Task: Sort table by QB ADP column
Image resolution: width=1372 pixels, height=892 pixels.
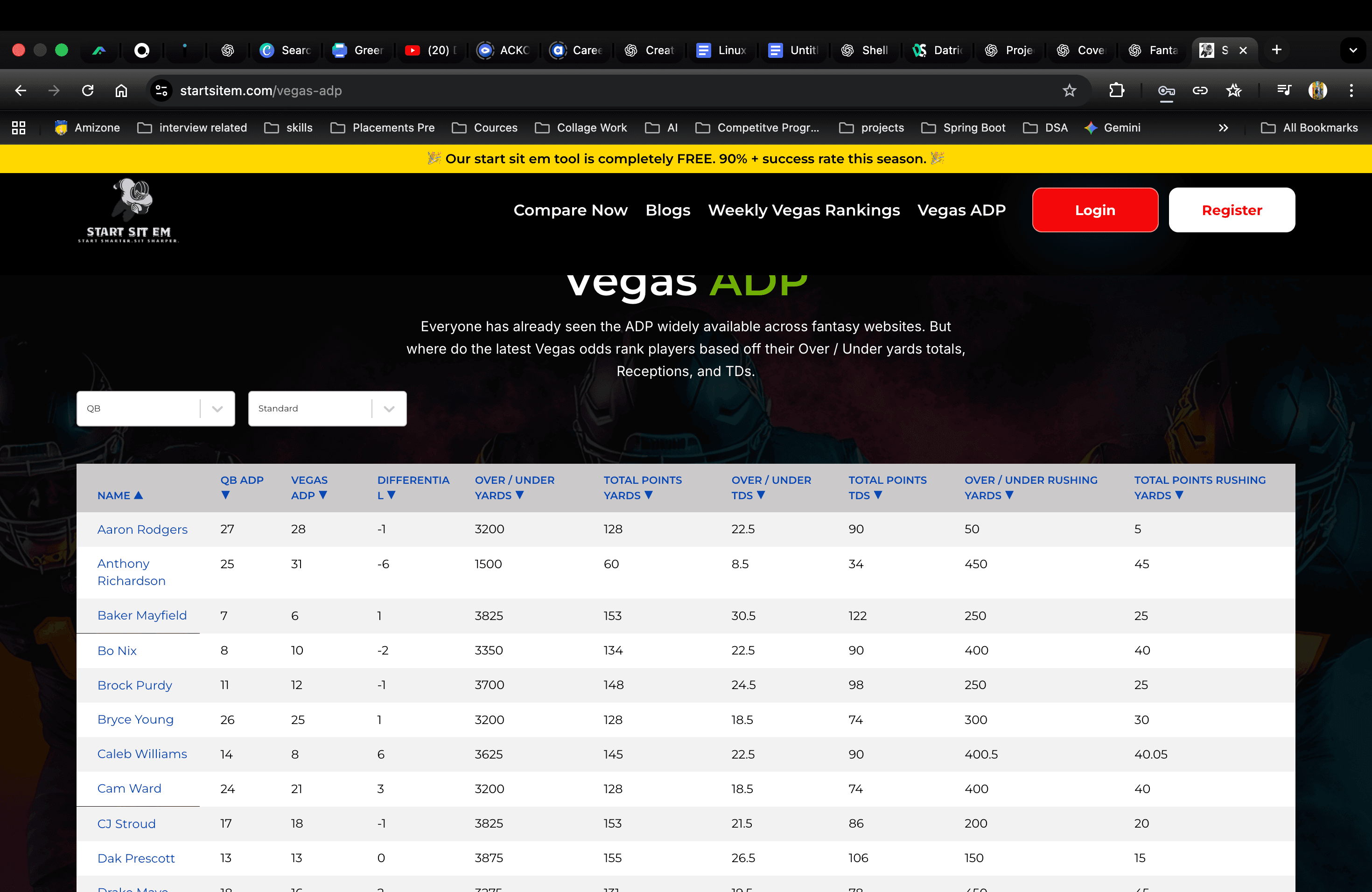Action: (242, 488)
